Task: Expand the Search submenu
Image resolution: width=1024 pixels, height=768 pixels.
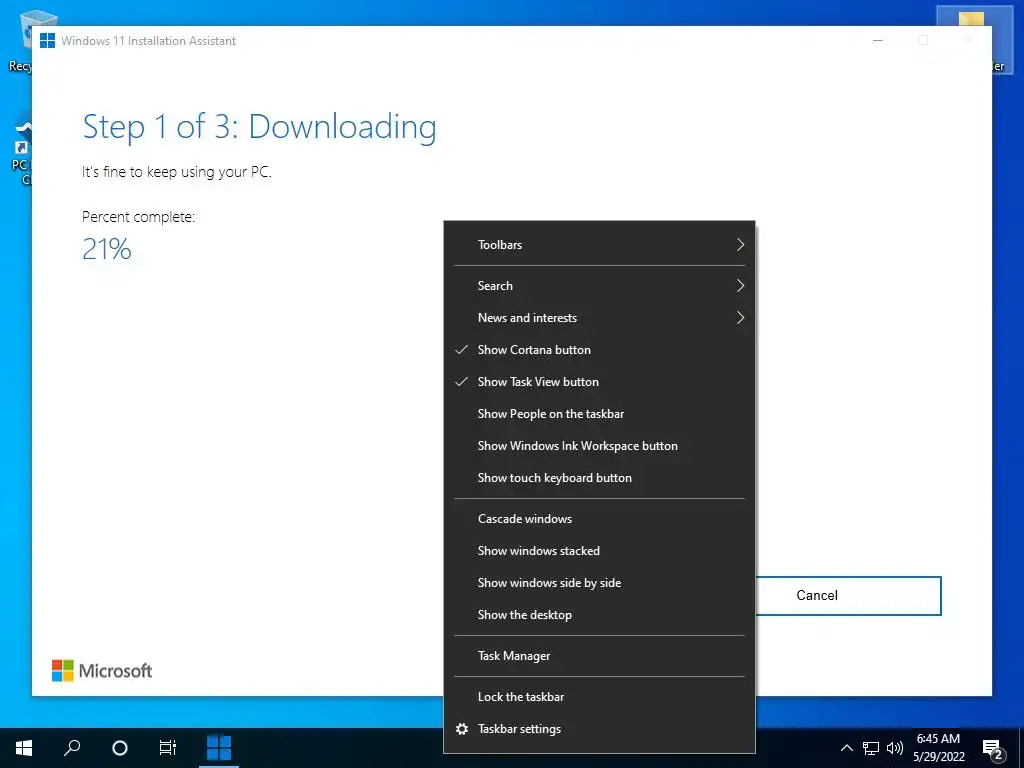Action: [x=600, y=286]
